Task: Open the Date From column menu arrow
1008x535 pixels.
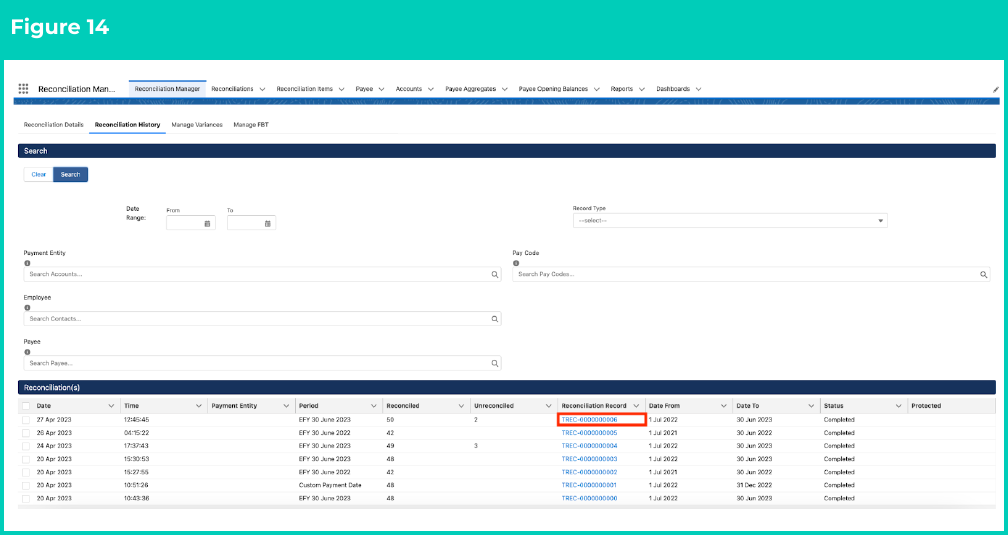Action: [723, 406]
